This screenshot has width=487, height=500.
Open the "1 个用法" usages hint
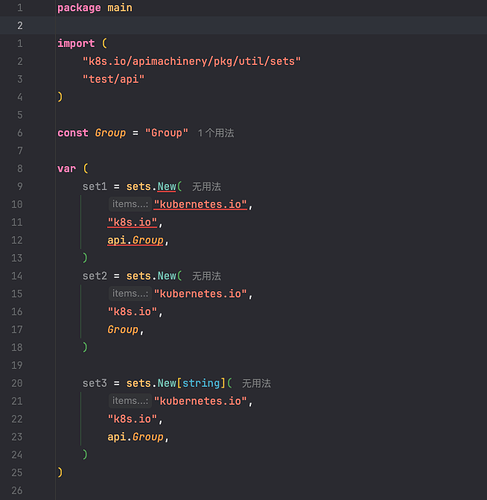pos(216,133)
